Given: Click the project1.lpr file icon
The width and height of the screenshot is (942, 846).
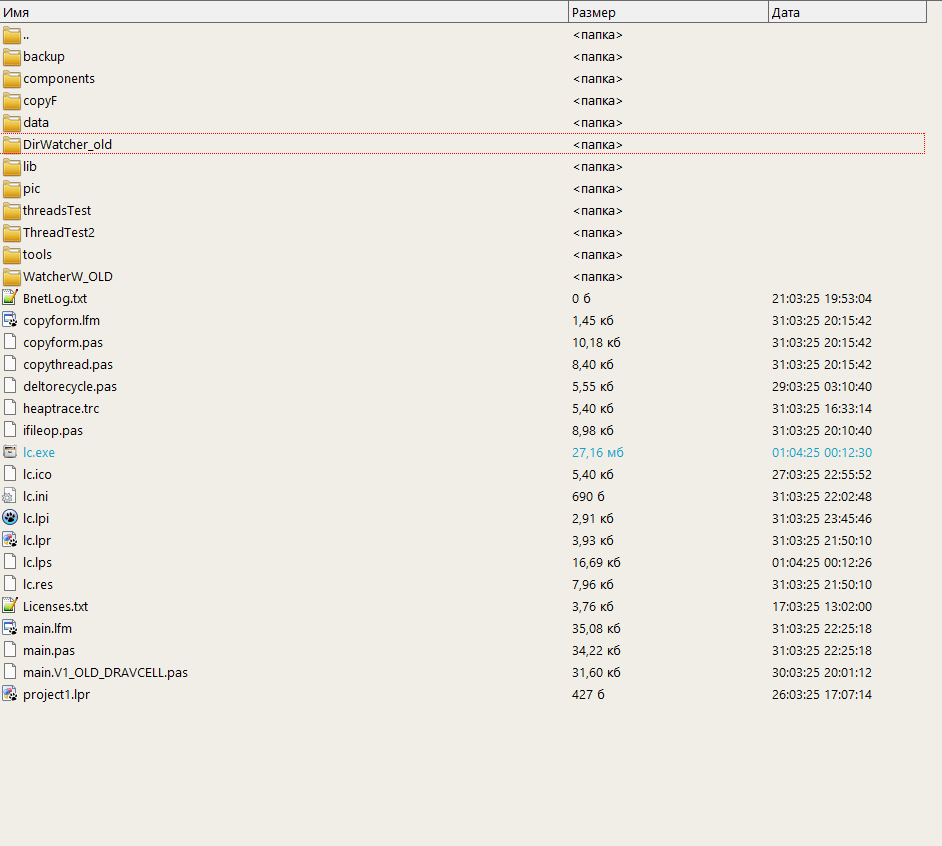Looking at the screenshot, I should 11,694.
